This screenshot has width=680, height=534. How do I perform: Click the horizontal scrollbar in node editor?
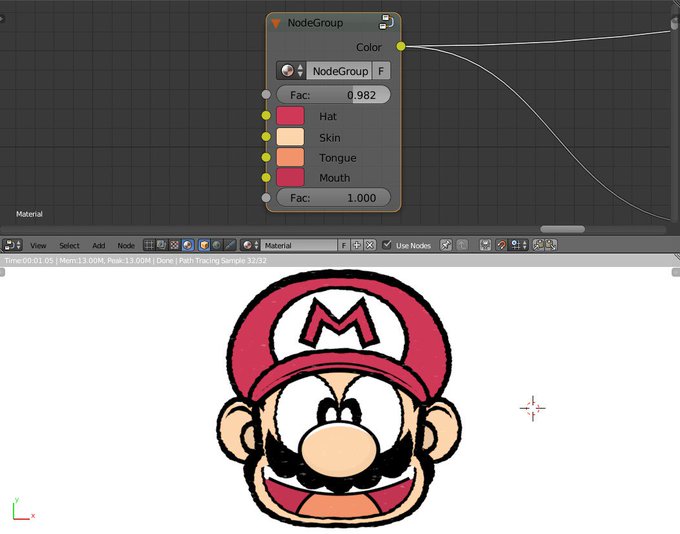(562, 229)
